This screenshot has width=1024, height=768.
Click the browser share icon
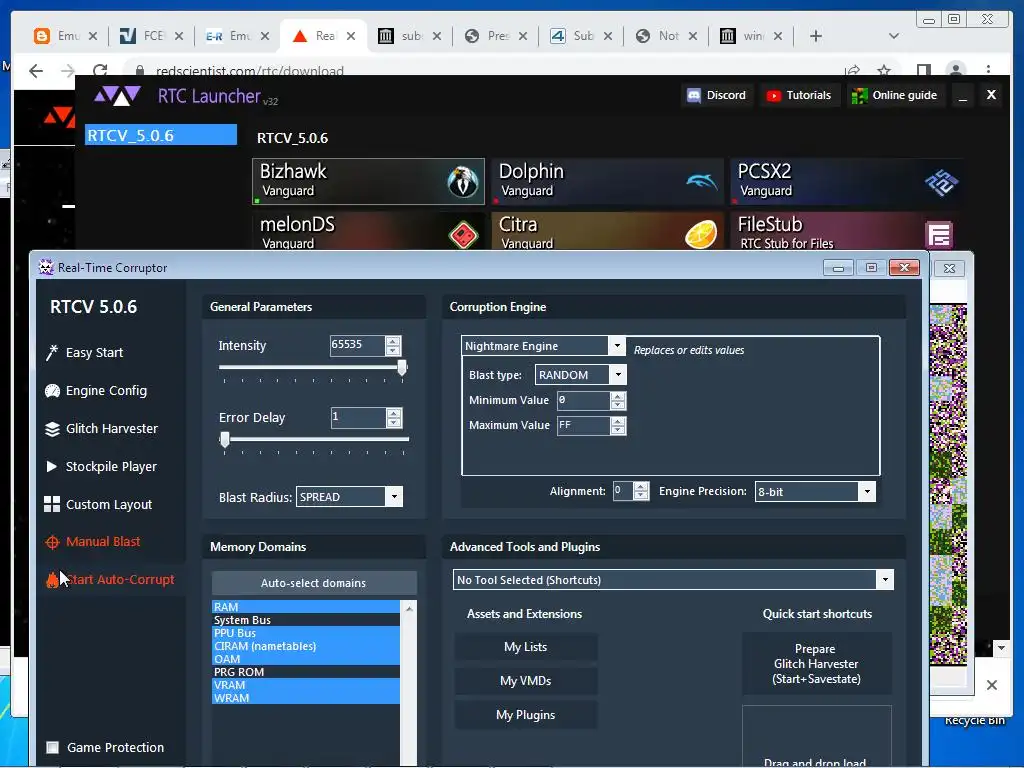tap(852, 71)
